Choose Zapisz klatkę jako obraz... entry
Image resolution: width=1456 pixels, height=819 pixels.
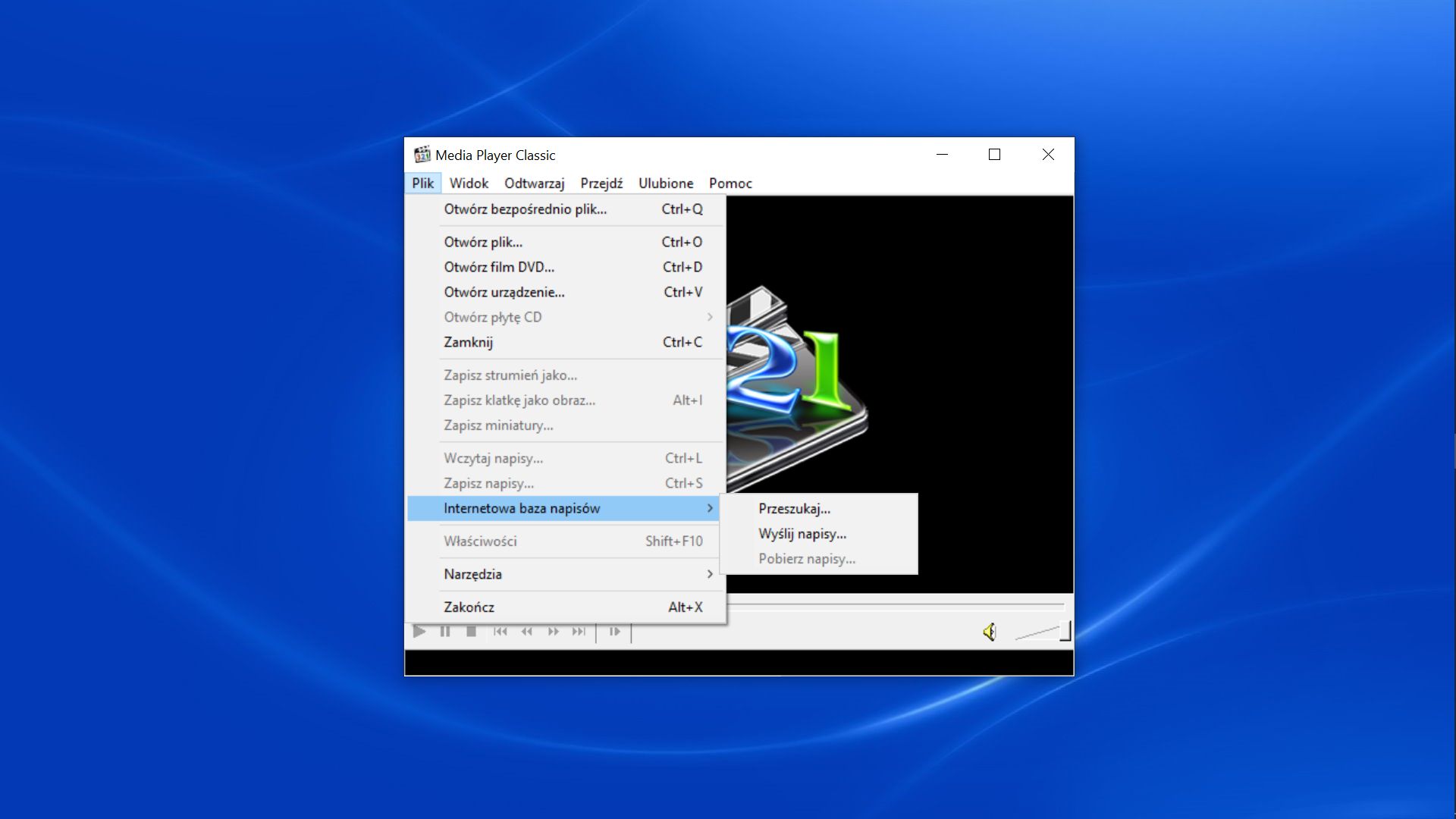tap(566, 400)
